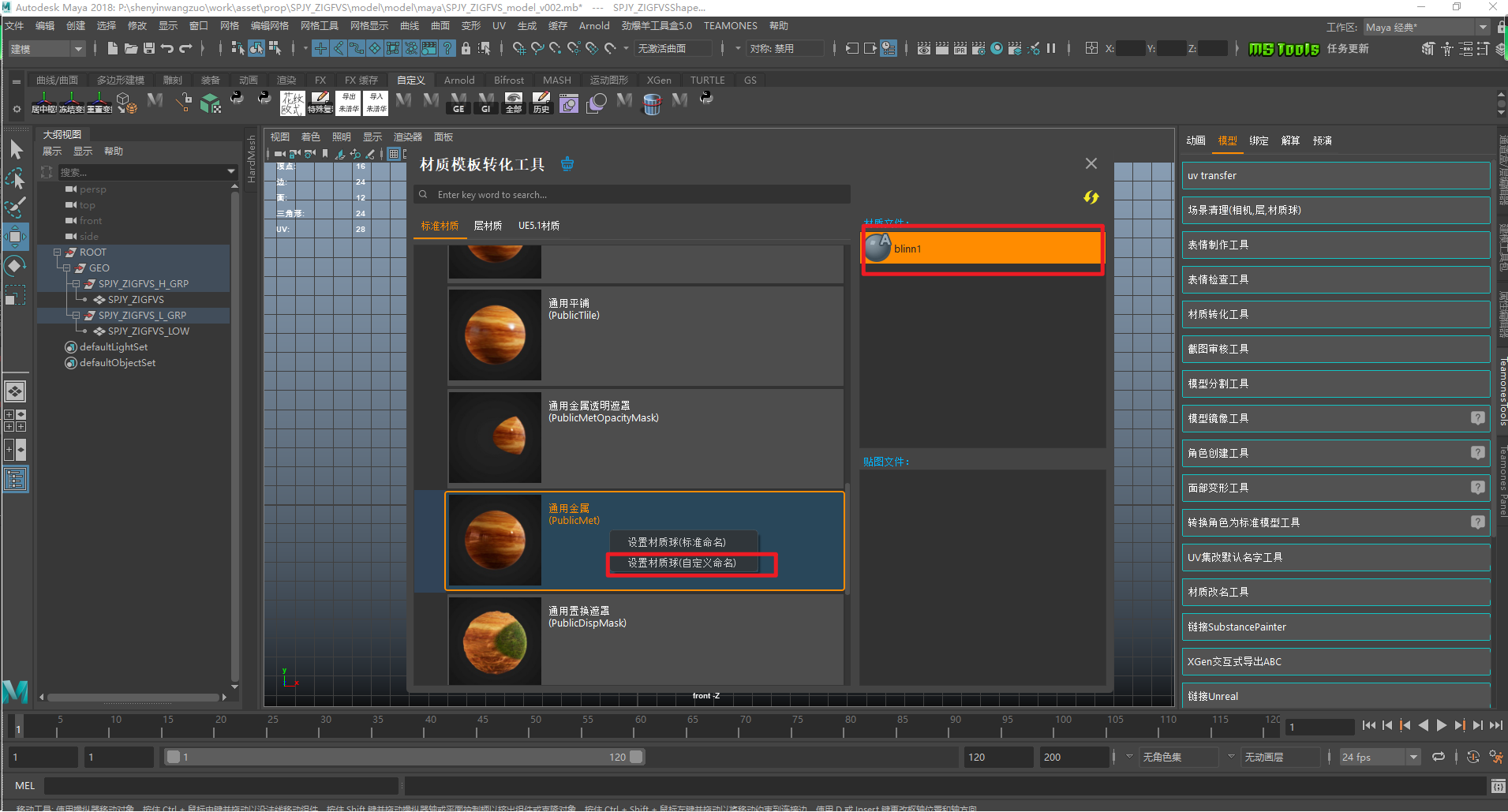The width and height of the screenshot is (1508, 812).
Task: Click the time range slider bar
Action: (x=405, y=758)
